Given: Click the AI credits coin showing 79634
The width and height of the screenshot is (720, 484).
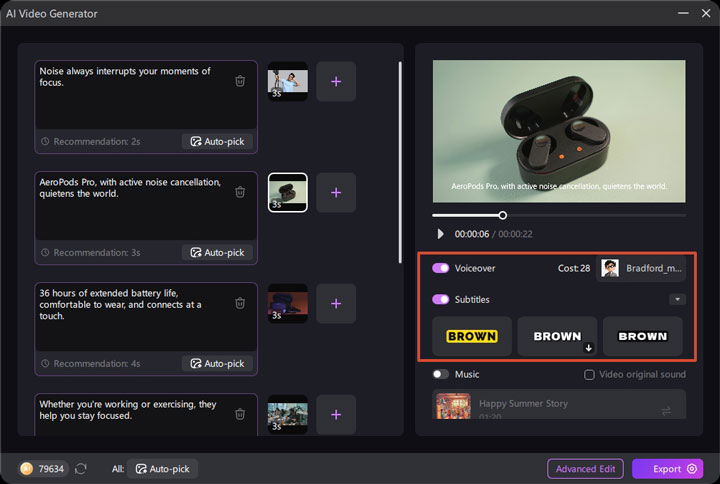Looking at the screenshot, I should (27, 468).
